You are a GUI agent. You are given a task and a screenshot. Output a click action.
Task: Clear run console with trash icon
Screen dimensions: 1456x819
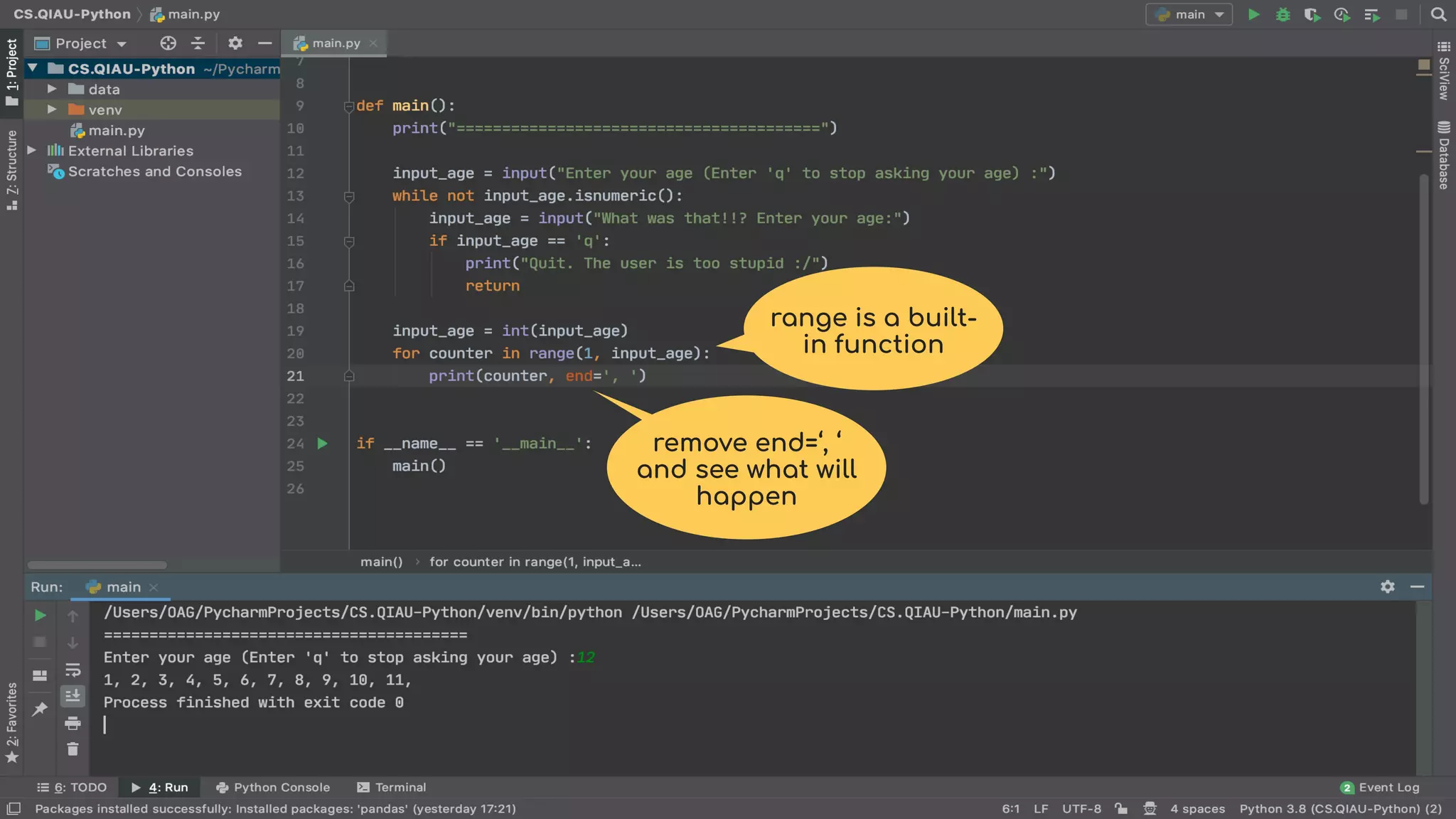coord(73,749)
